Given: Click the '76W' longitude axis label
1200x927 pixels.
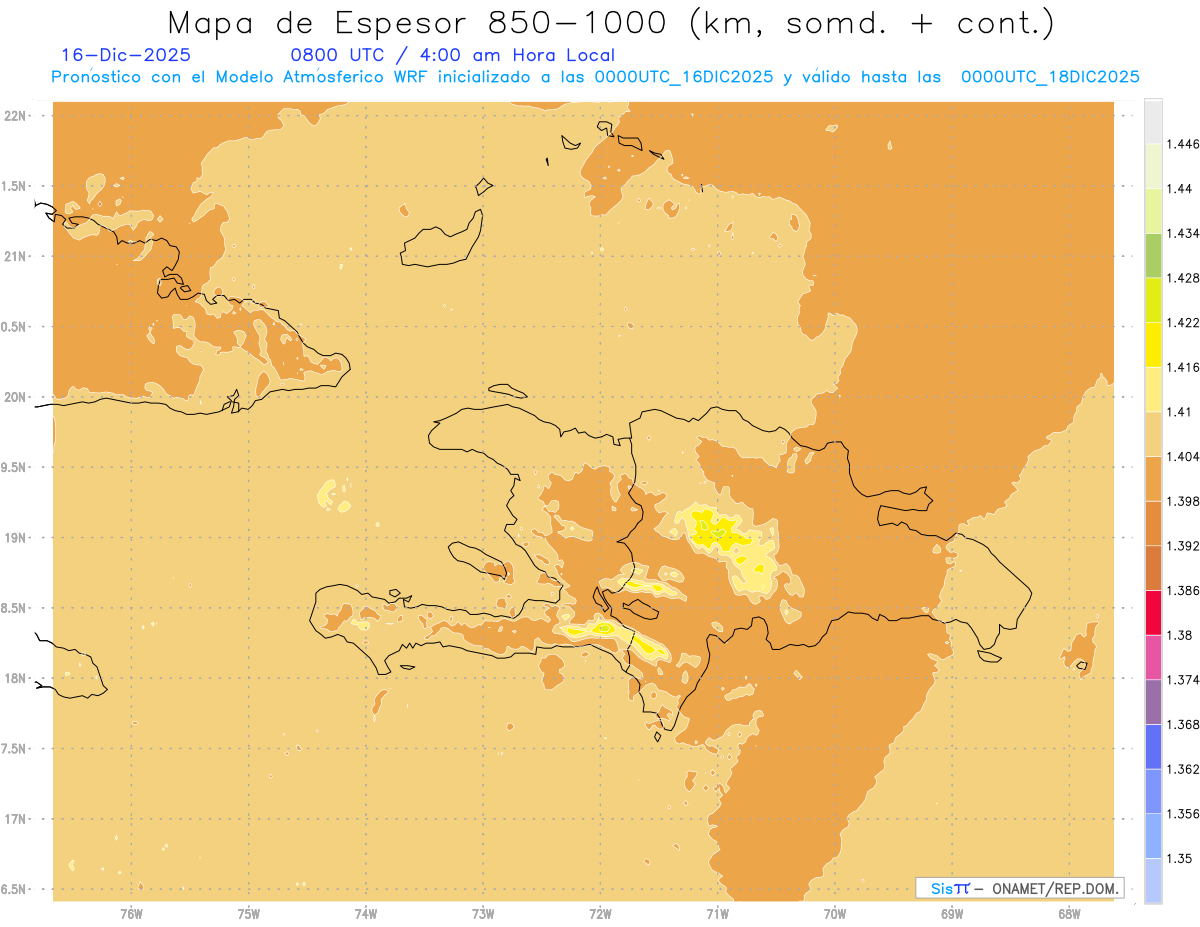Looking at the screenshot, I should 131,913.
